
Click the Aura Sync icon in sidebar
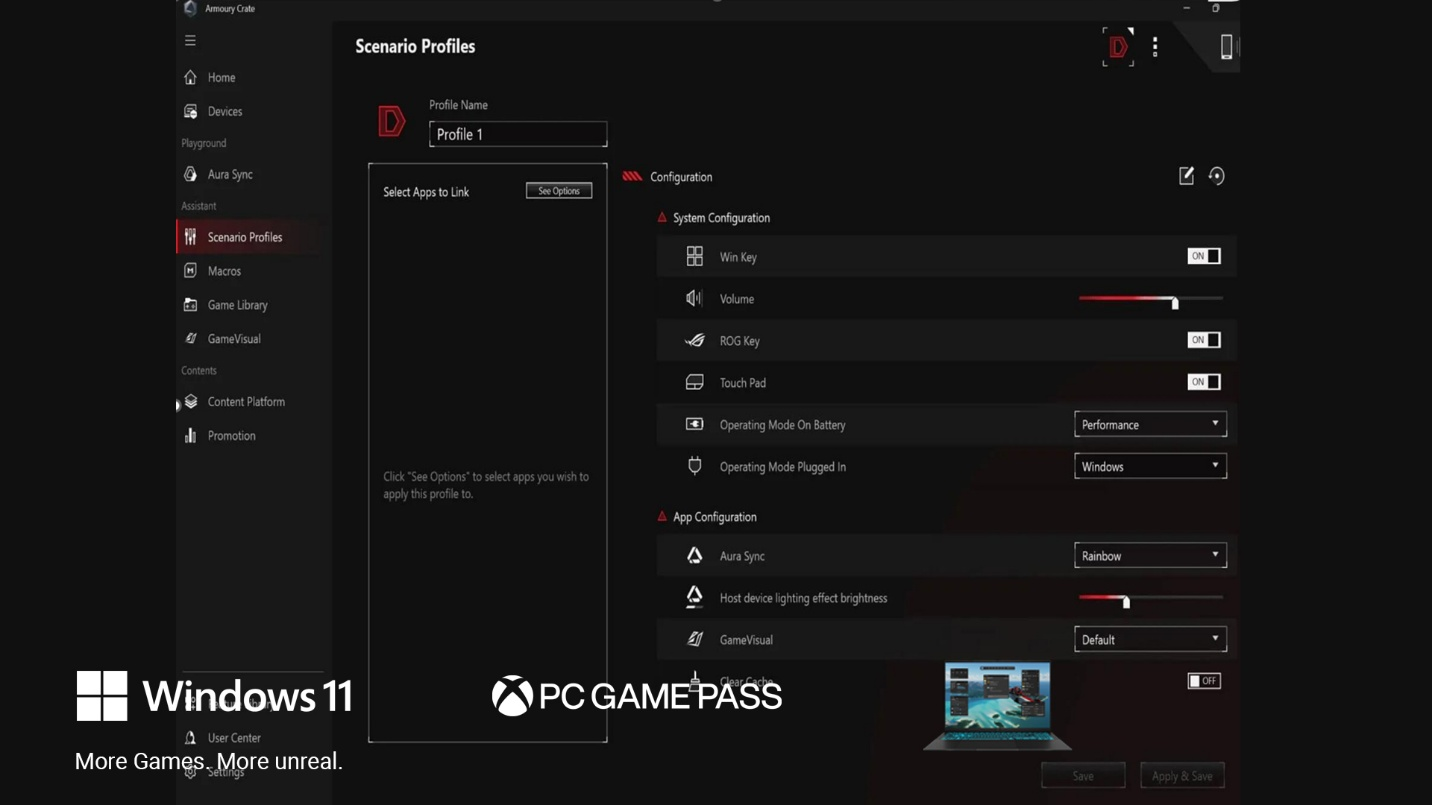pyautogui.click(x=191, y=174)
